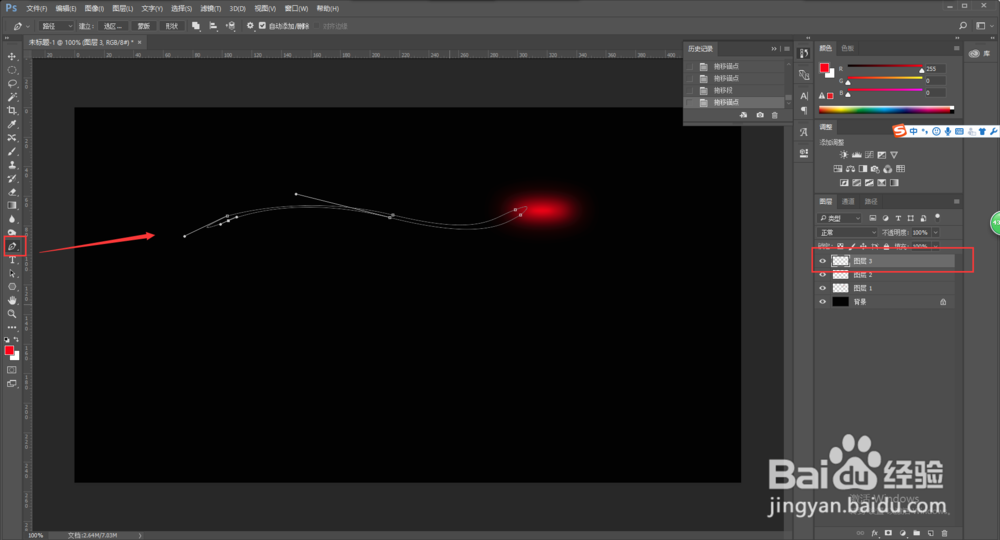Open the search icon at top right
Viewport: 1000px width, 540px height.
963,26
